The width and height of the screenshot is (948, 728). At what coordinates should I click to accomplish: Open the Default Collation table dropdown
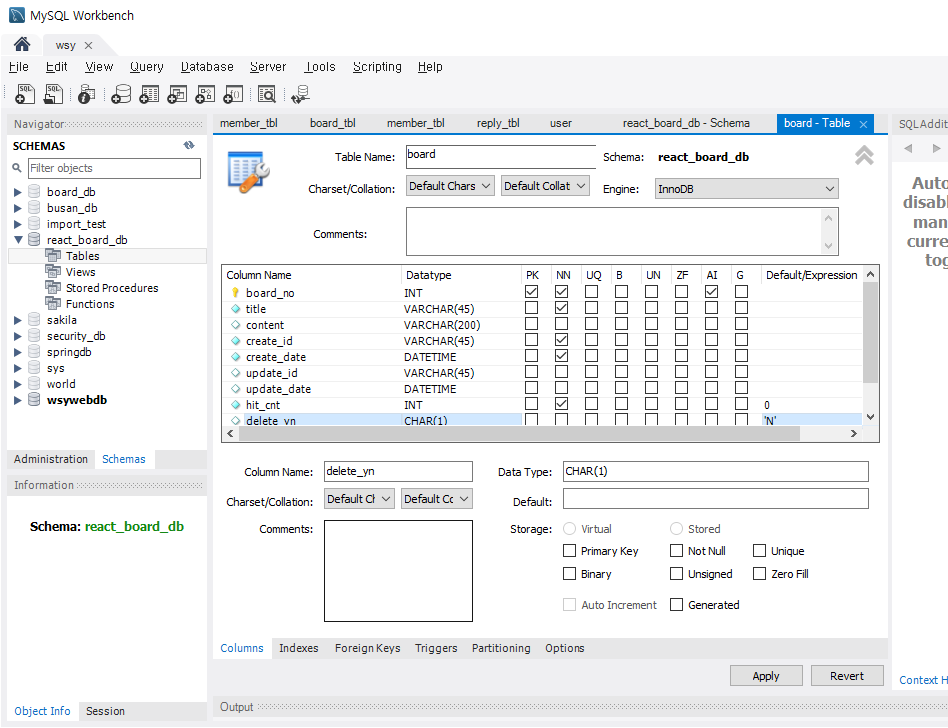(x=545, y=186)
